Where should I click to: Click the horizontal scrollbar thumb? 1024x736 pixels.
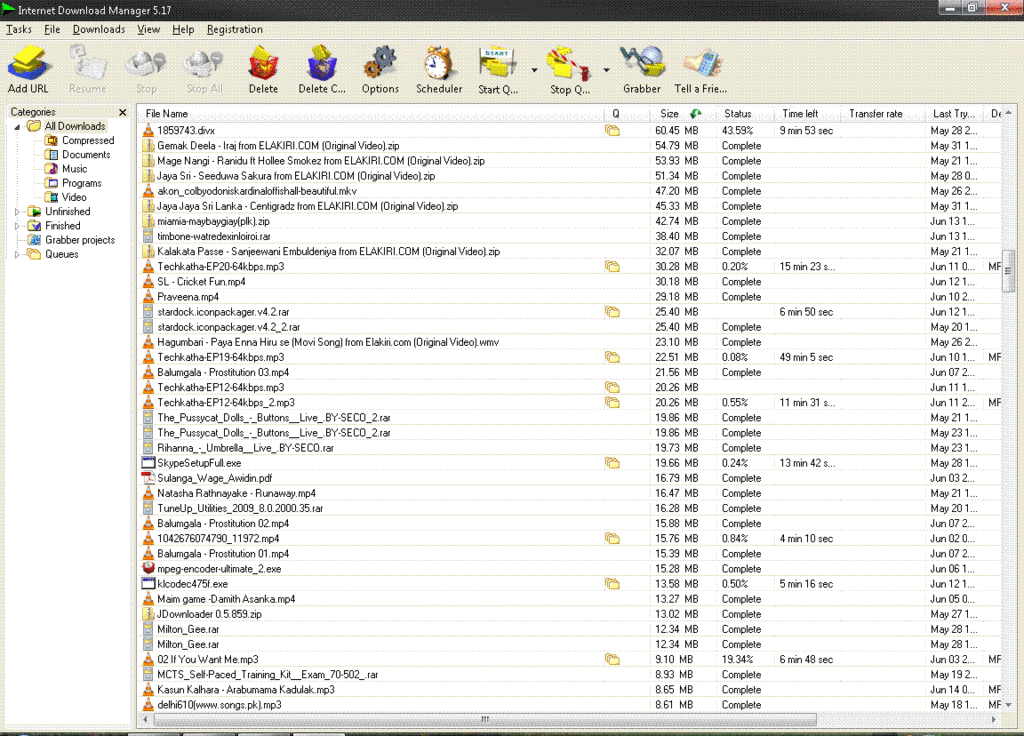point(485,719)
